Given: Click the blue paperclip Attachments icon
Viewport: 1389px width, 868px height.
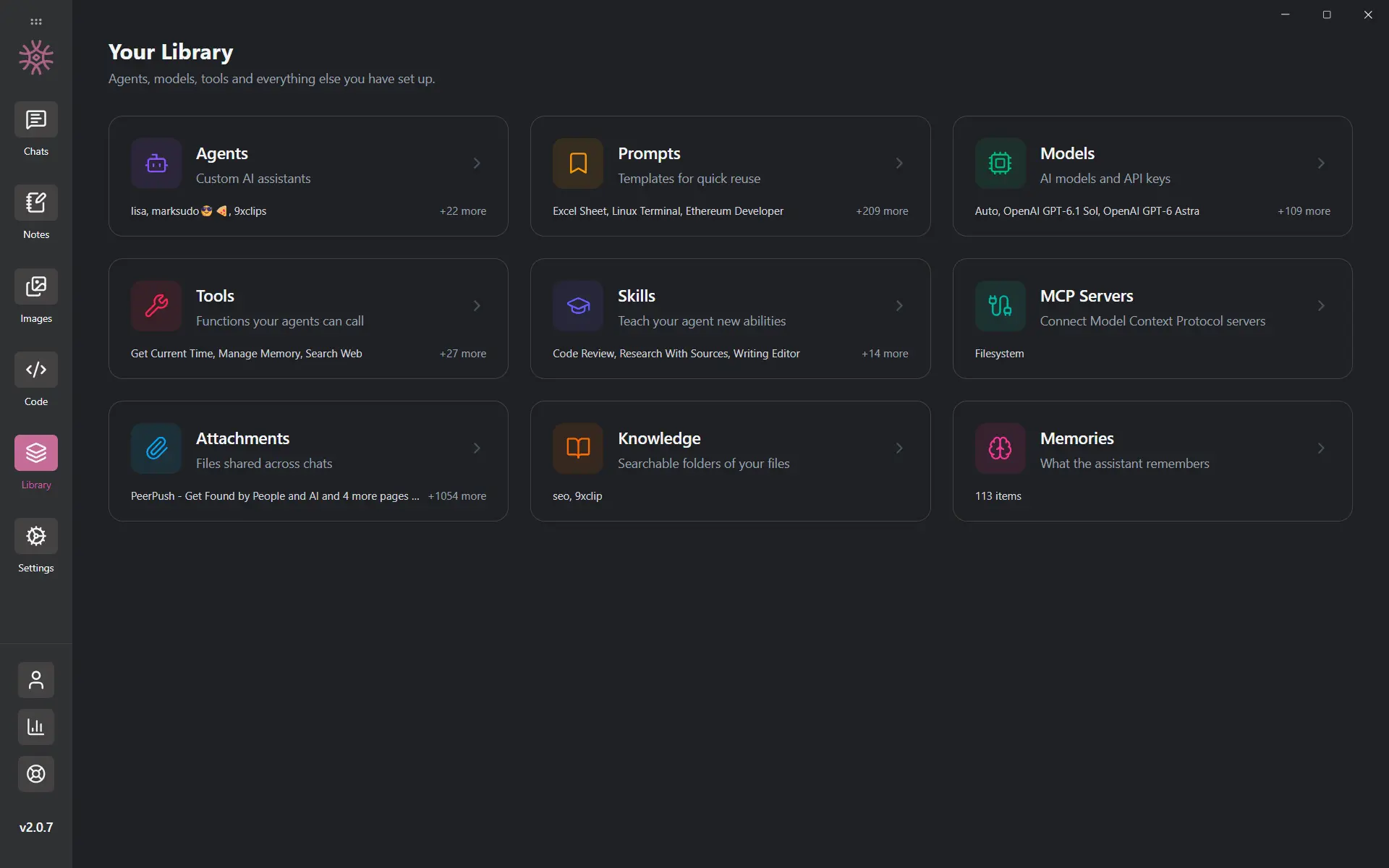Looking at the screenshot, I should tap(156, 448).
